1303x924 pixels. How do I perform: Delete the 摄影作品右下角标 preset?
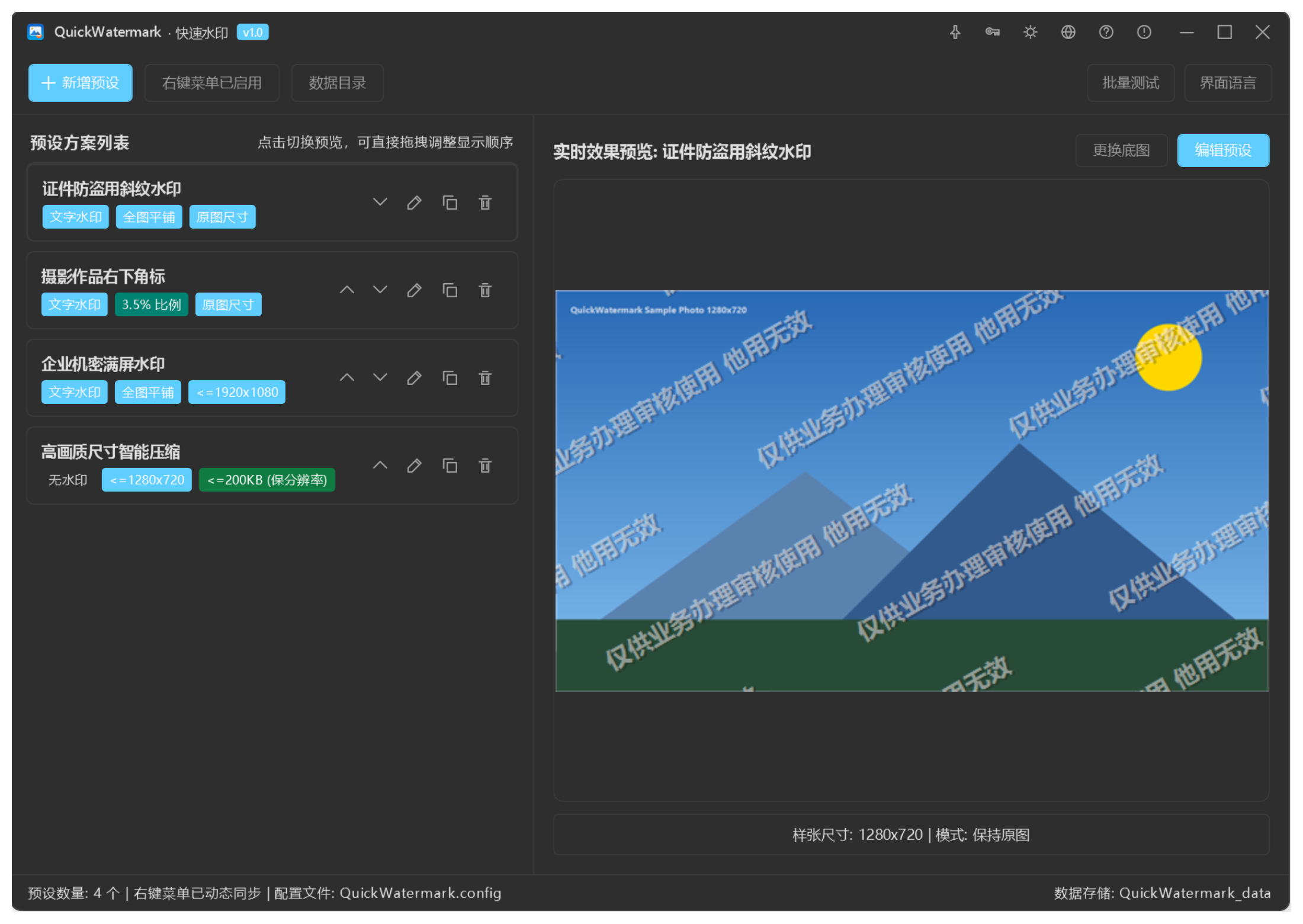coord(485,290)
